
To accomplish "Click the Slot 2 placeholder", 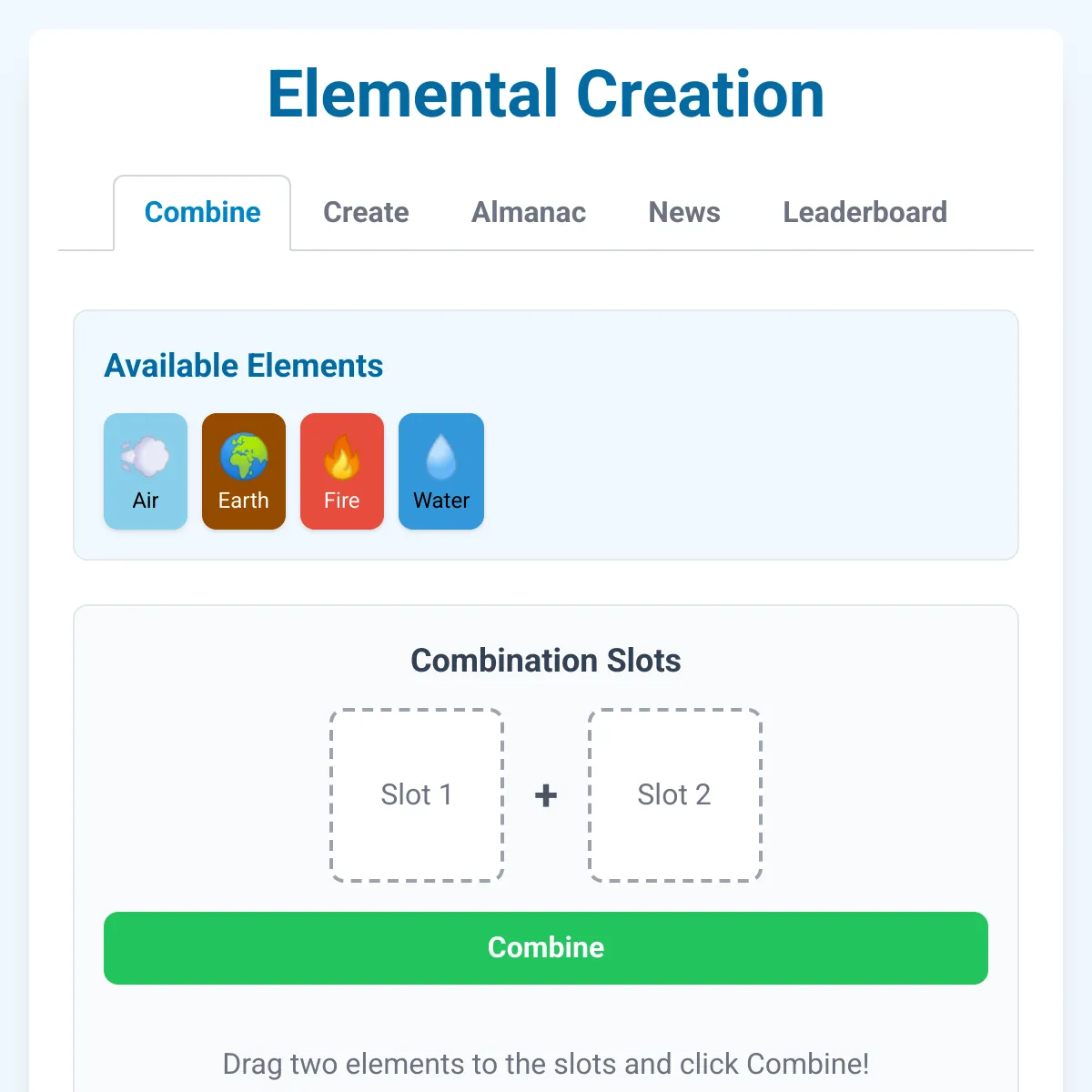I will [x=673, y=794].
